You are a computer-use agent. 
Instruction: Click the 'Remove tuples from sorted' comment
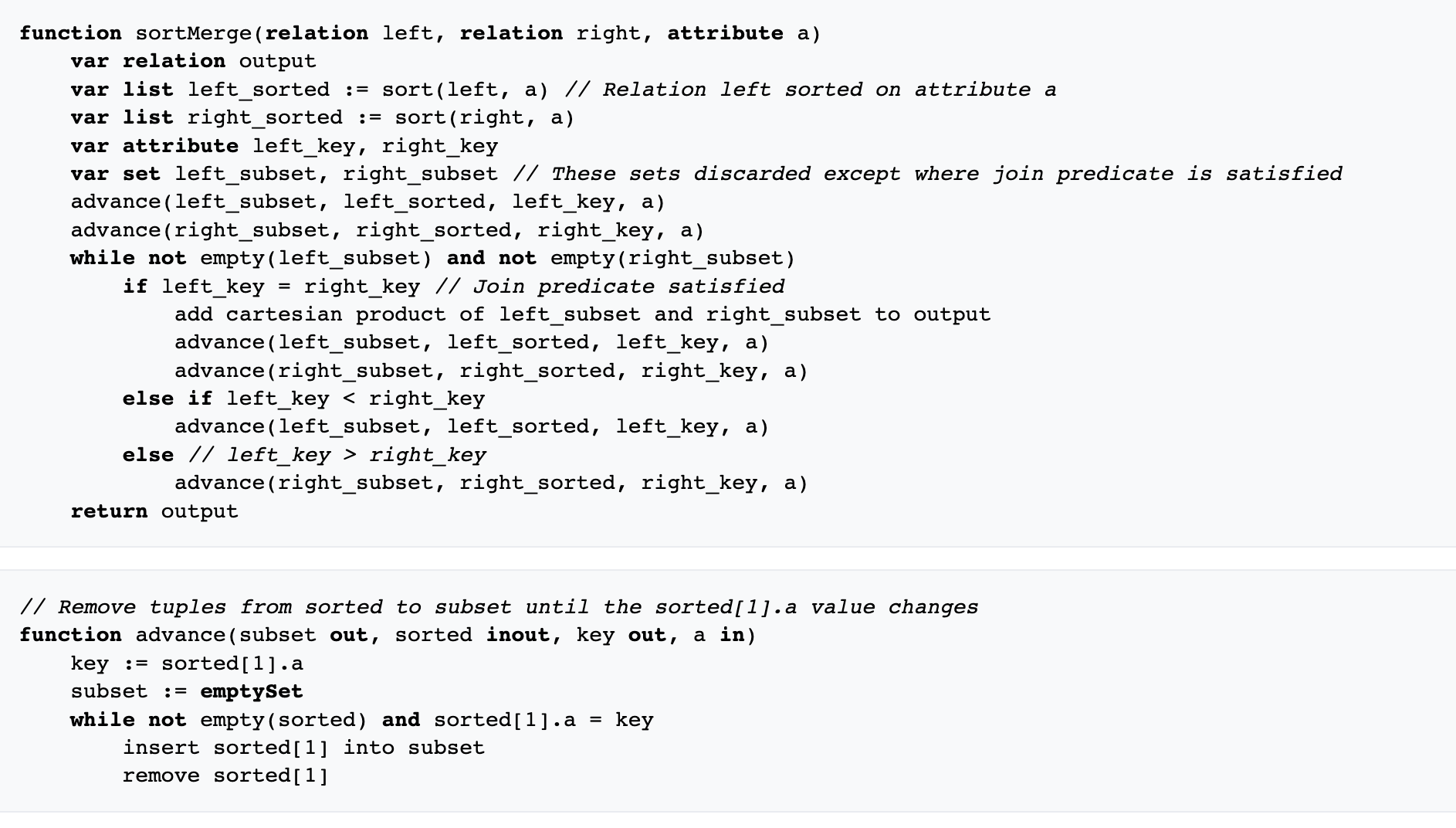point(499,607)
